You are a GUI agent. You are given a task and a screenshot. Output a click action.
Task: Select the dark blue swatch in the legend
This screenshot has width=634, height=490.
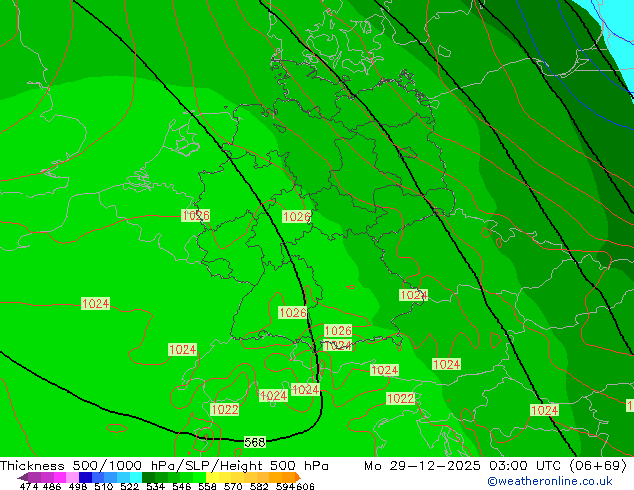(85, 477)
